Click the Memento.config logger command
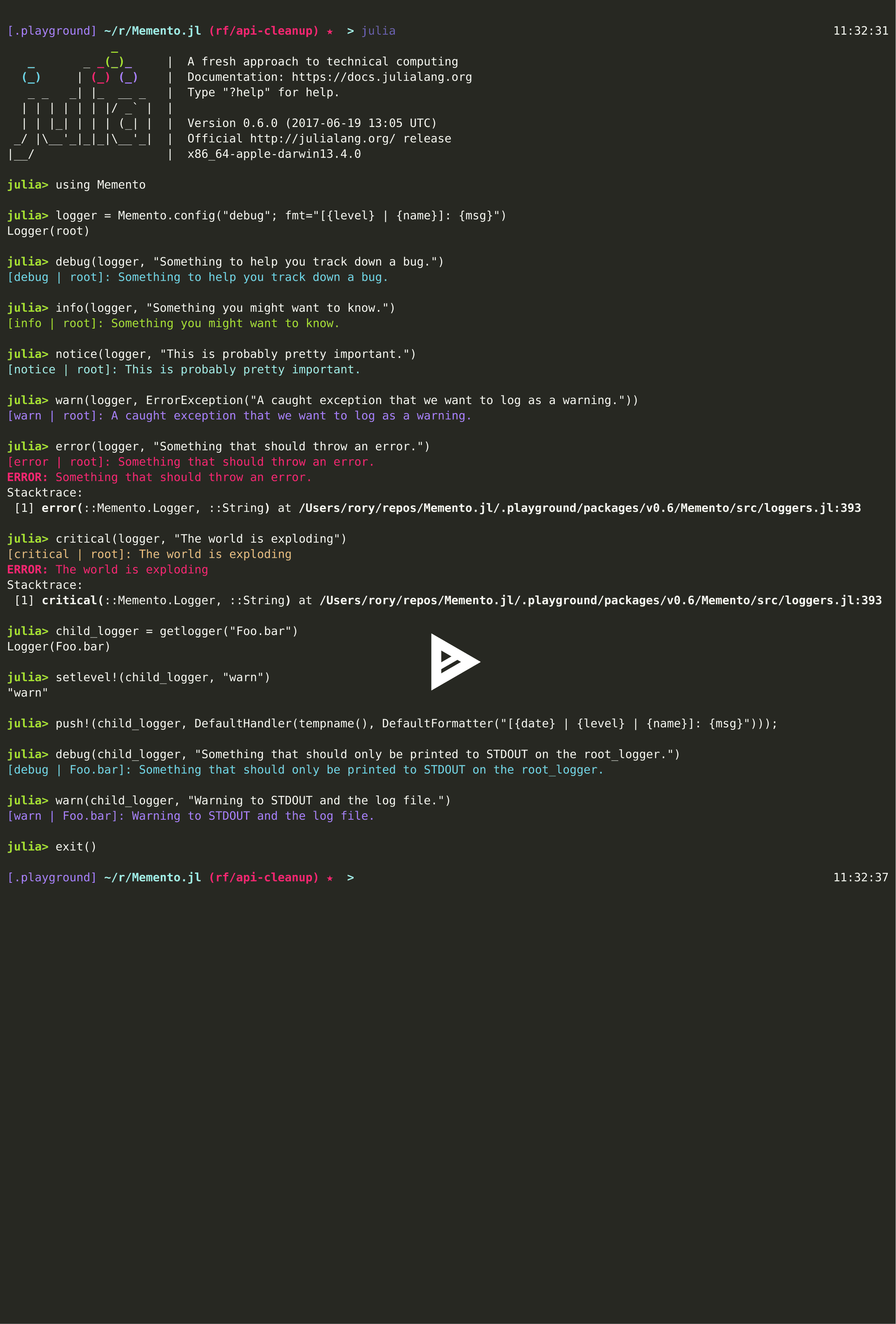The height and width of the screenshot is (1324, 896). [257, 215]
